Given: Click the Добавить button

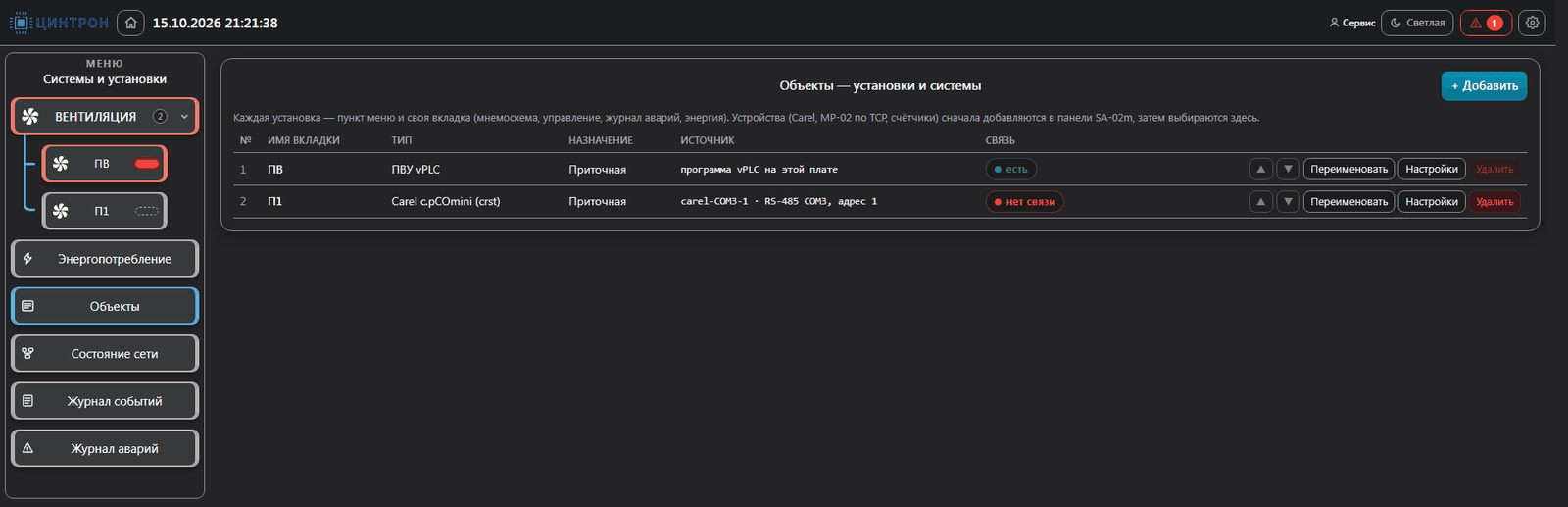Looking at the screenshot, I should [1484, 86].
